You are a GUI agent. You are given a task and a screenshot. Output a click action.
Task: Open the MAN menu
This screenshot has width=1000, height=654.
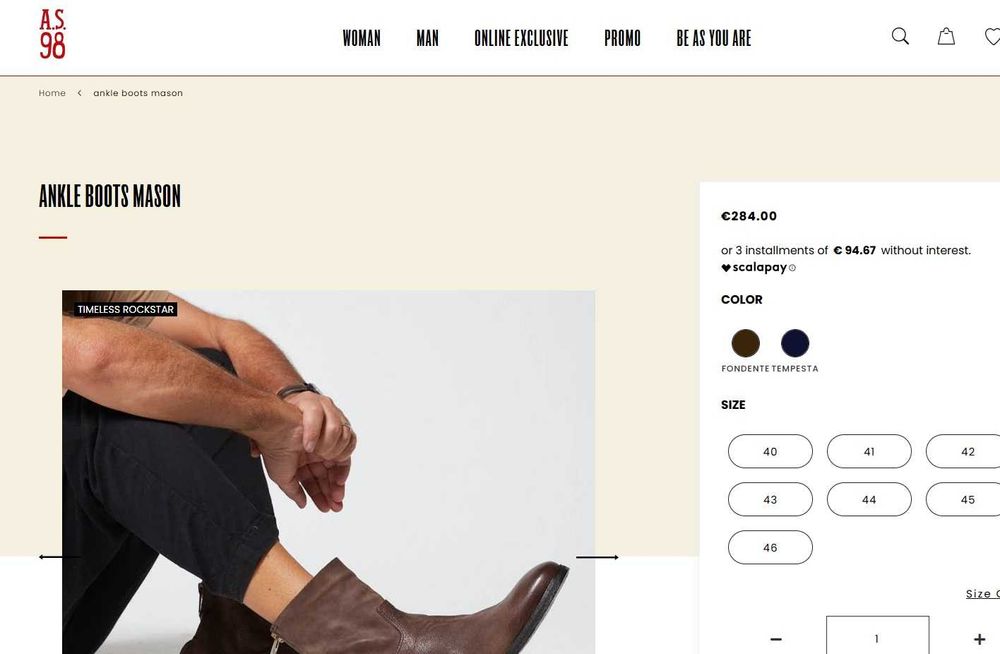[x=427, y=38]
